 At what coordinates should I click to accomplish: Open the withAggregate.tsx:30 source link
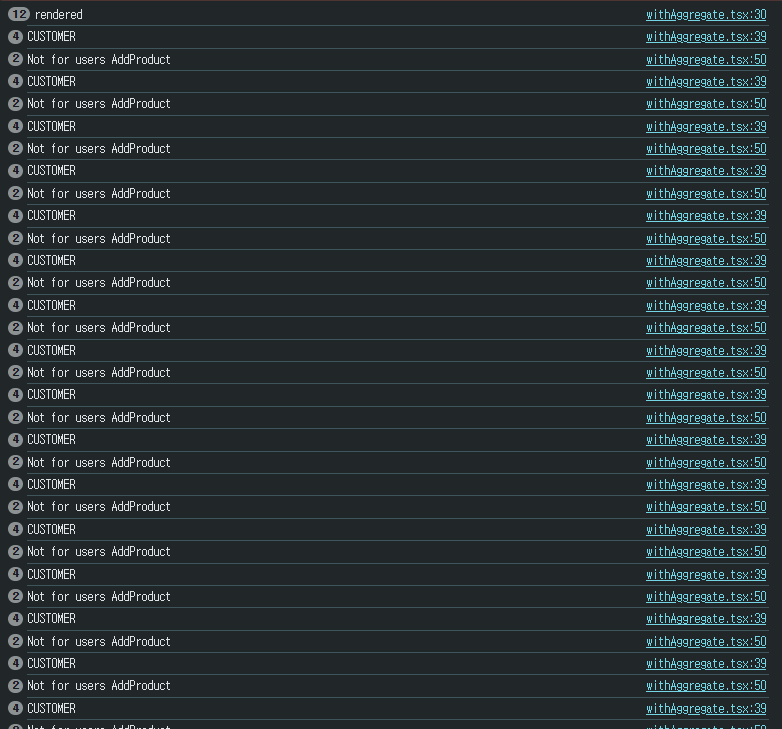pyautogui.click(x=706, y=14)
